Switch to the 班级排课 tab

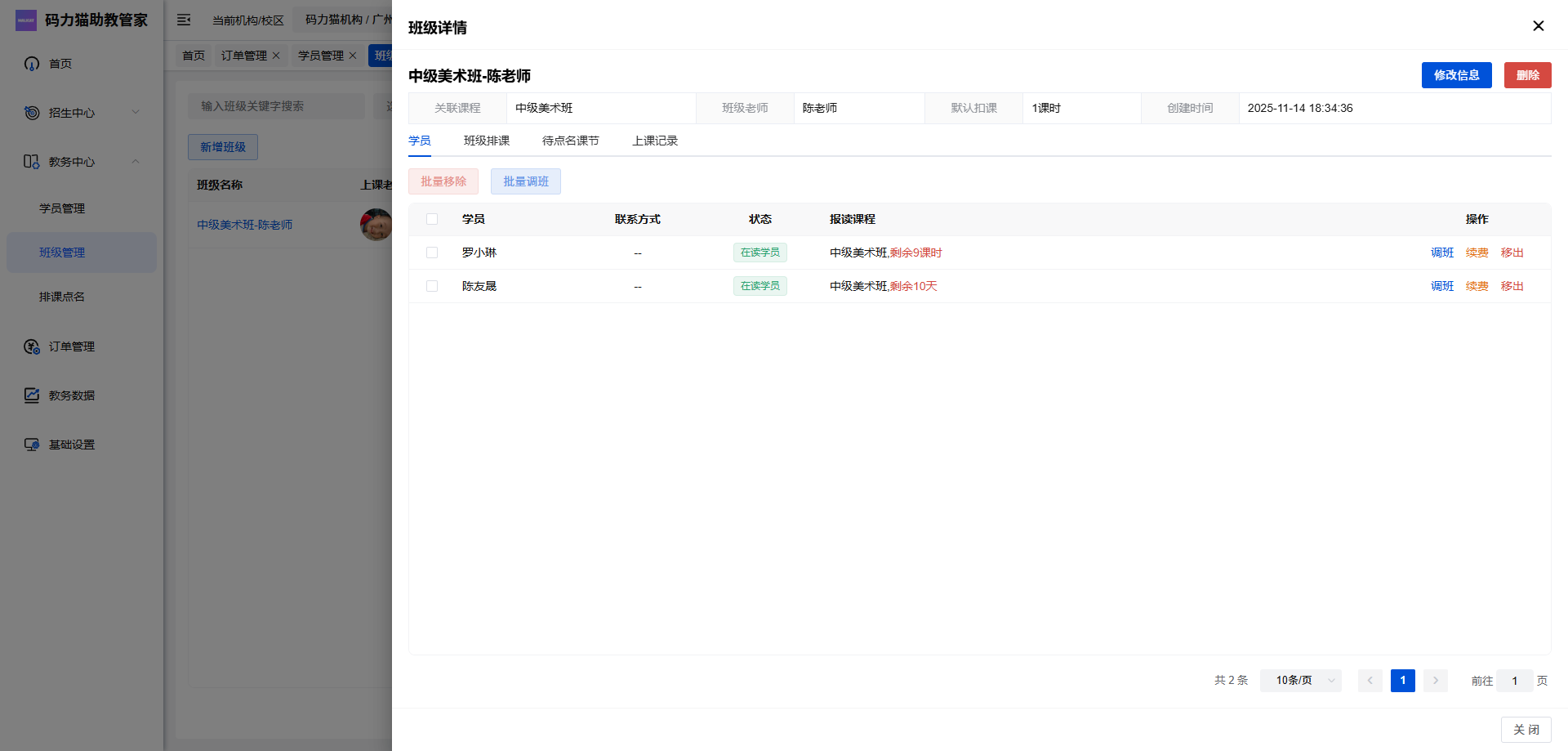(x=487, y=141)
